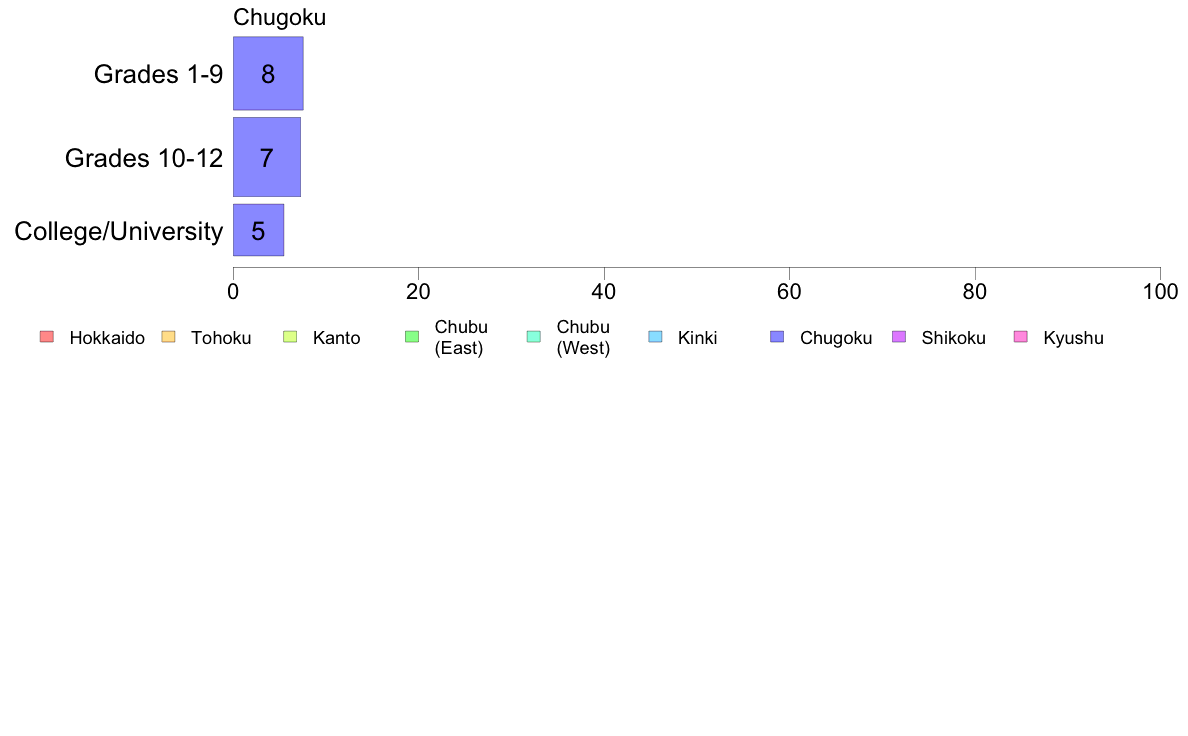Toggle the Chubu (West) legend swatch
This screenshot has height=736, width=1188.
(x=533, y=337)
